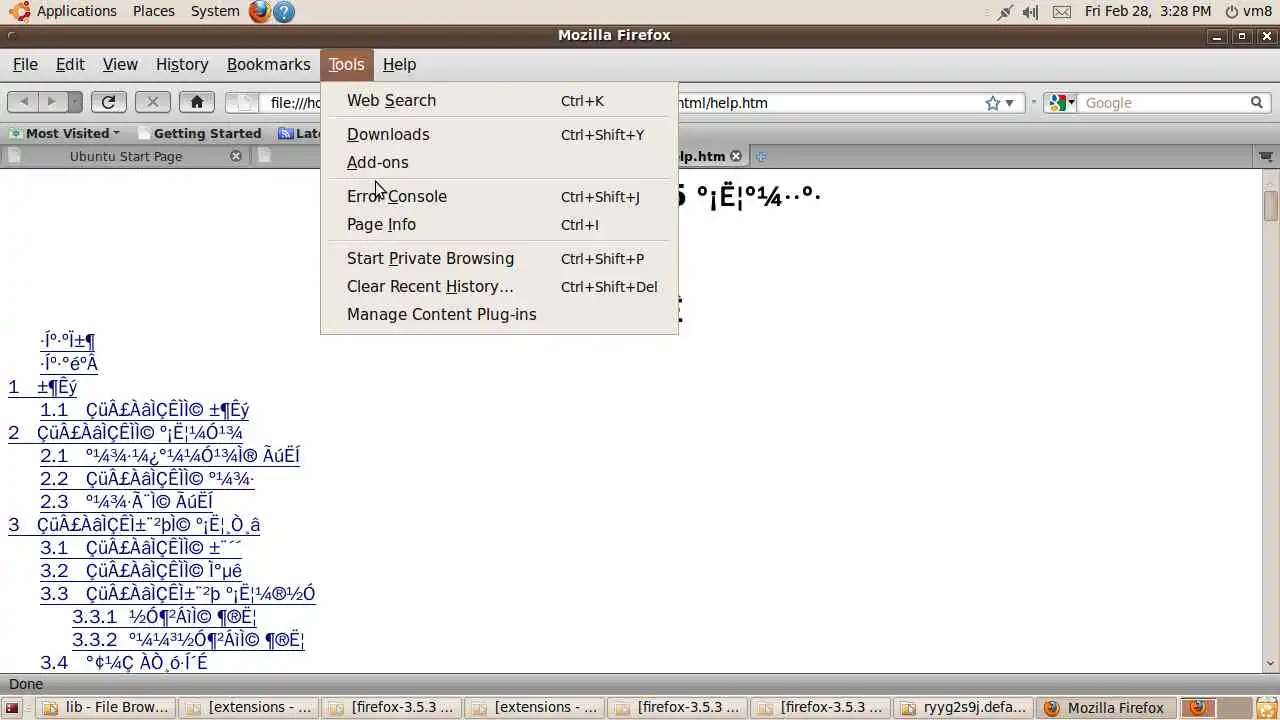Start Private Browsing from the menu
1280x720 pixels.
coord(499,258)
